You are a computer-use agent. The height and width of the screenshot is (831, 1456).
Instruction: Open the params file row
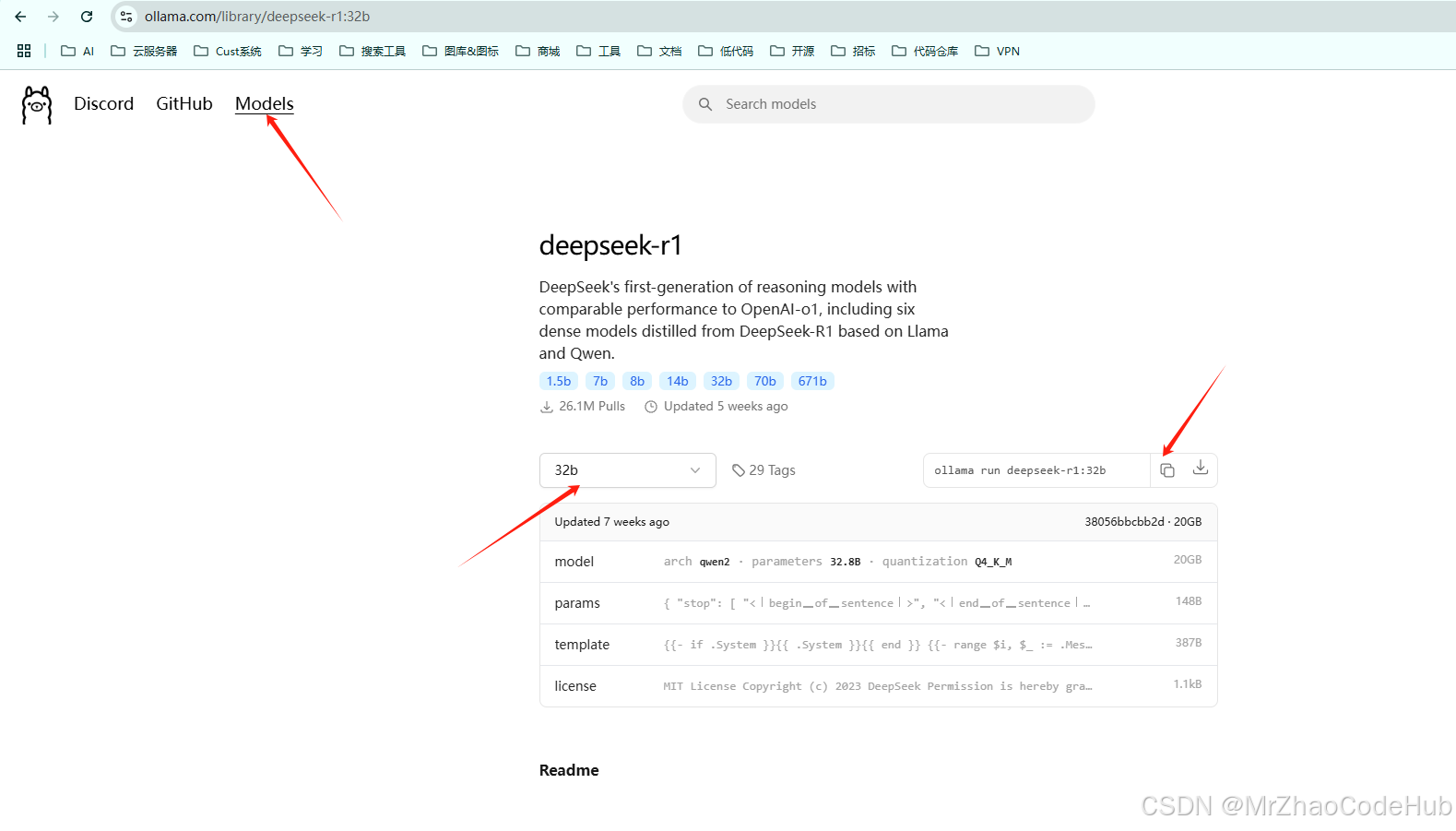click(x=878, y=603)
